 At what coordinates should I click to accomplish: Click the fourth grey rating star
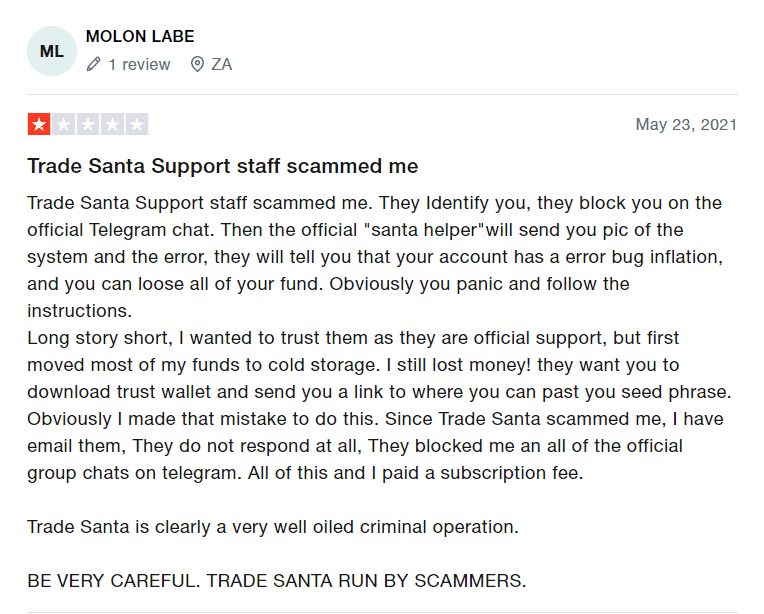tap(112, 125)
